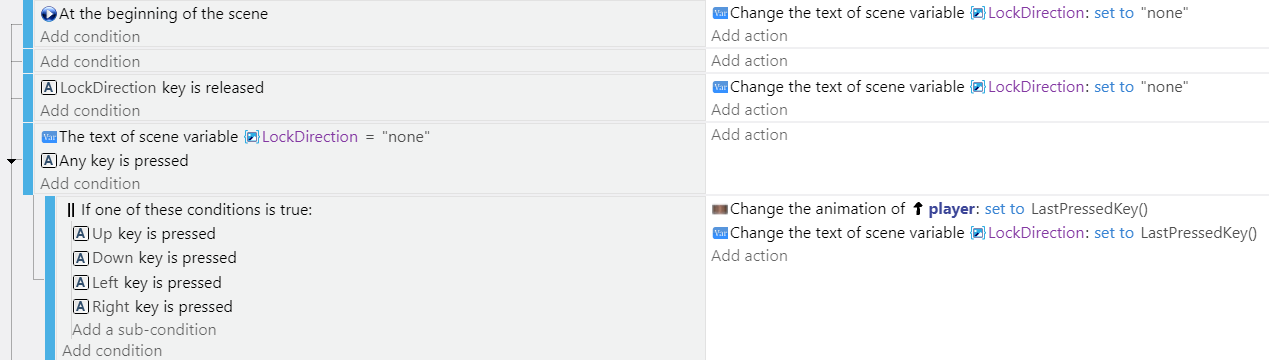
Task: Click 'Add action' under the player animation actions
Action: point(749,256)
